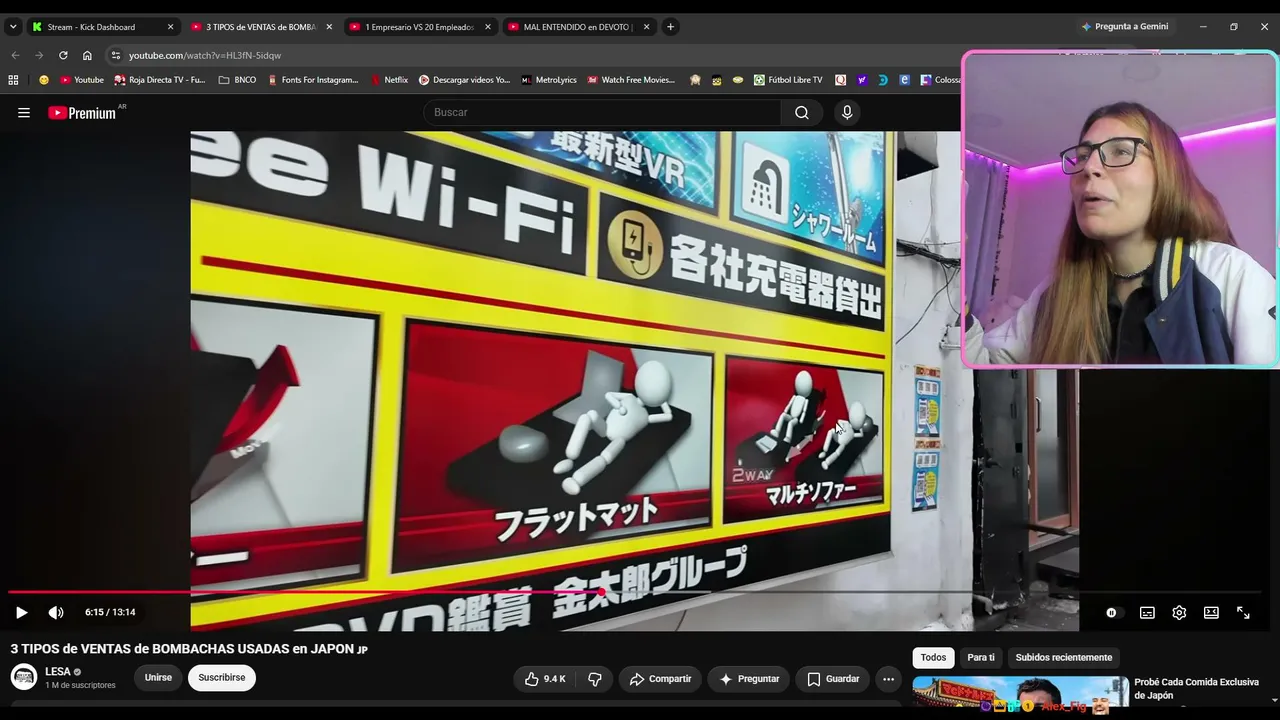Open the Youtube bookmark
Viewport: 1280px width, 720px height.
click(81, 80)
